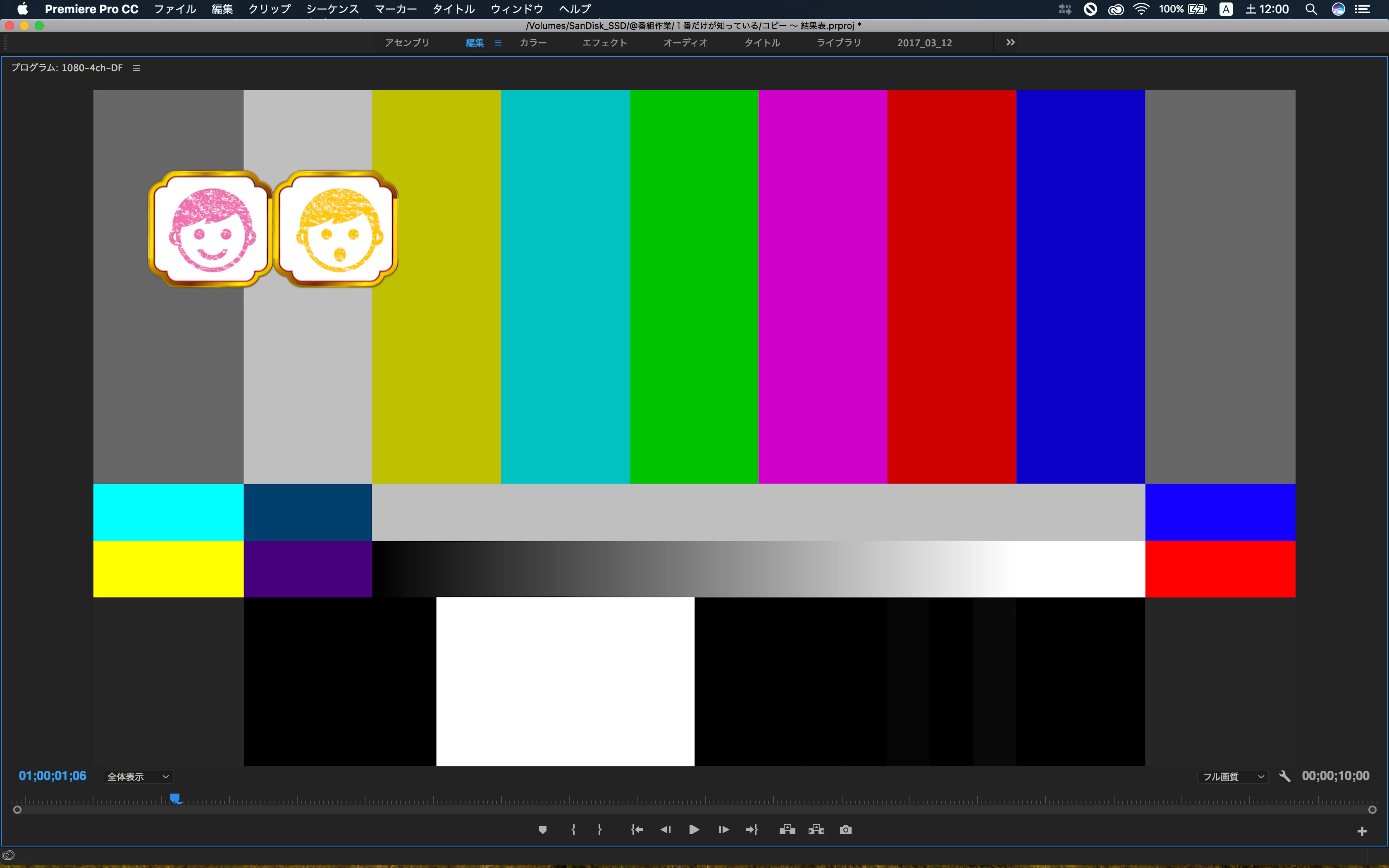Click the Go to In point button
Image resolution: width=1389 pixels, height=868 pixels.
click(637, 830)
